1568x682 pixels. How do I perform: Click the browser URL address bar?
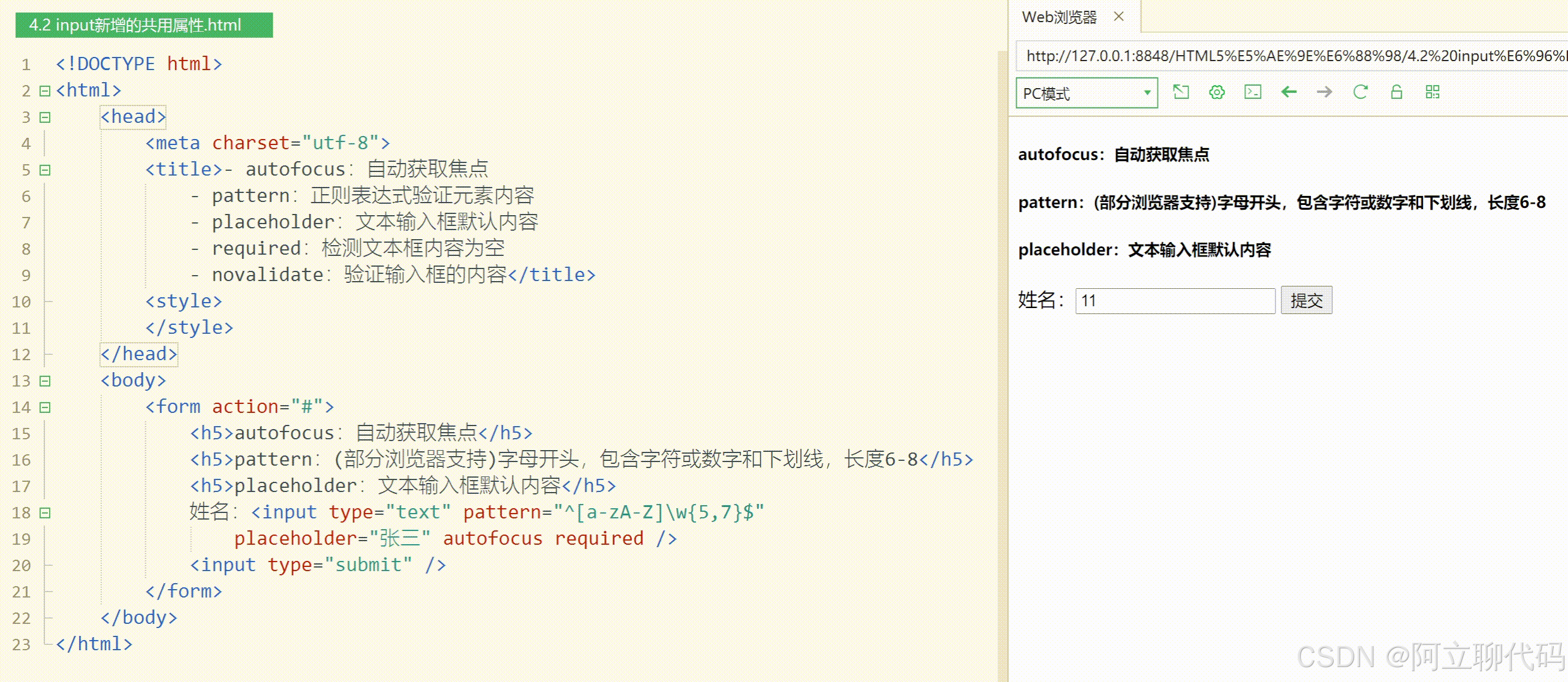1290,56
